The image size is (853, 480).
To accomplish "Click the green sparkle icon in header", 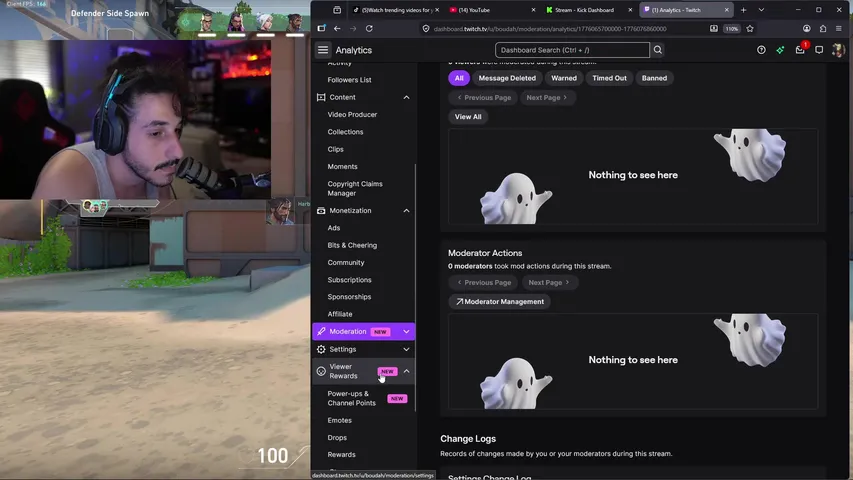I will (780, 50).
